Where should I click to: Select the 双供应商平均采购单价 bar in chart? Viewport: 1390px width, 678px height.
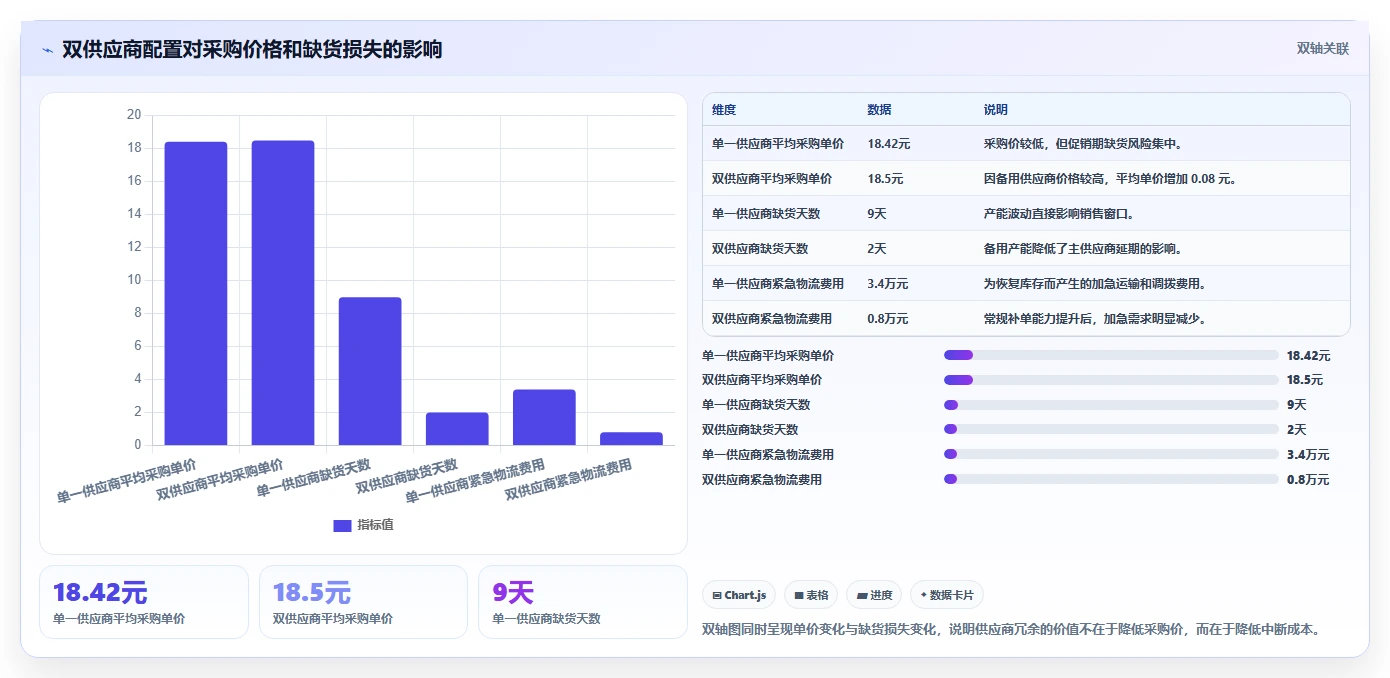(x=283, y=293)
